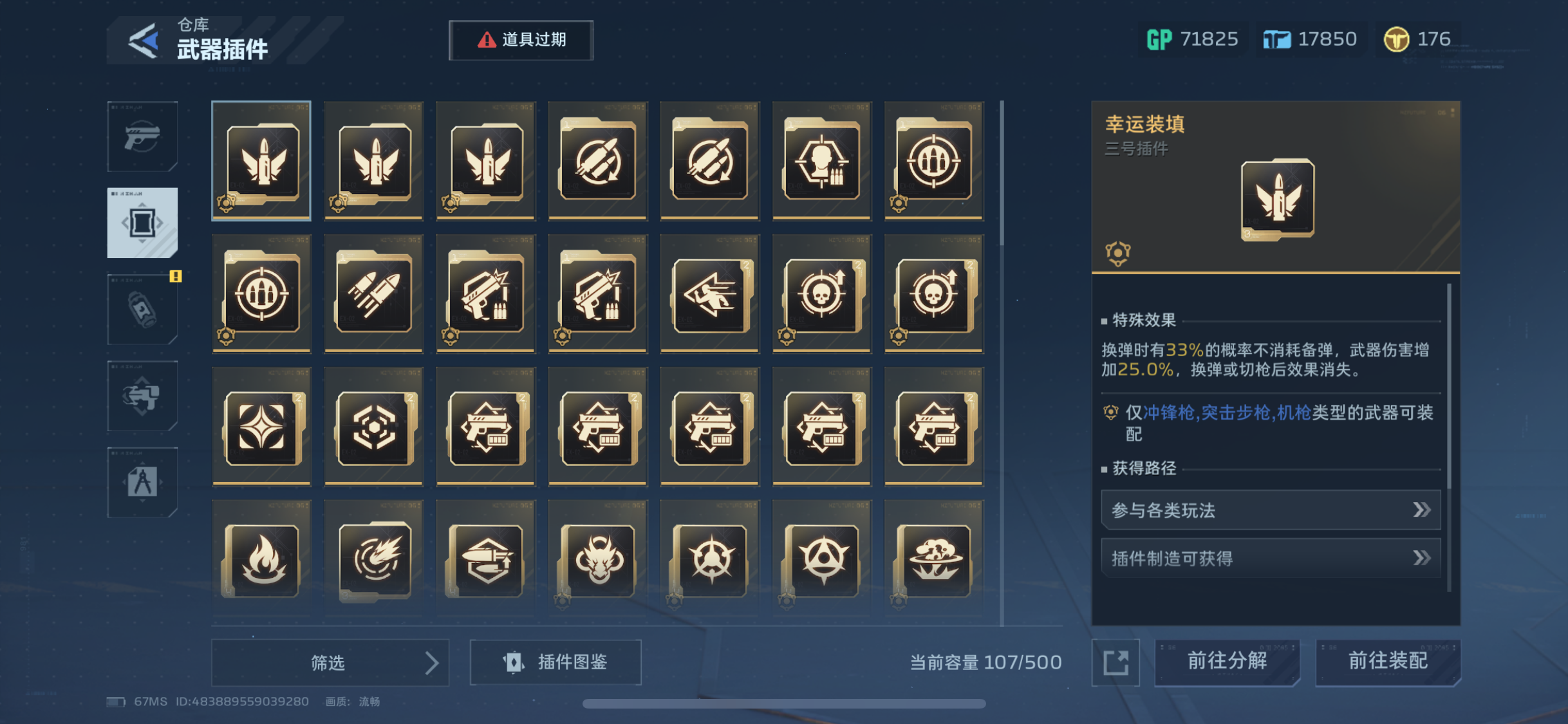Screen dimensions: 1568x724
Task: Expand 参与各类玩法 acquisition path
Action: click(1271, 510)
